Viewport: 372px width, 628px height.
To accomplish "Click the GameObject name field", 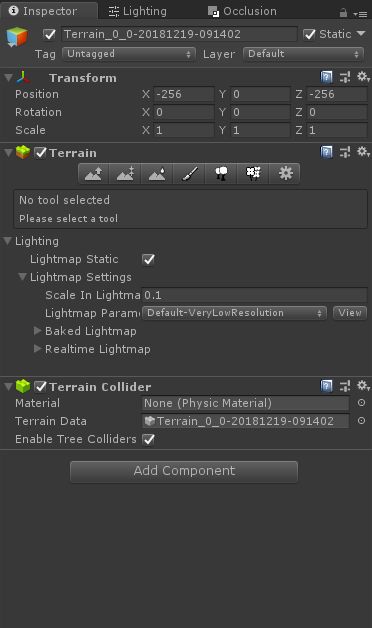I will (x=179, y=34).
